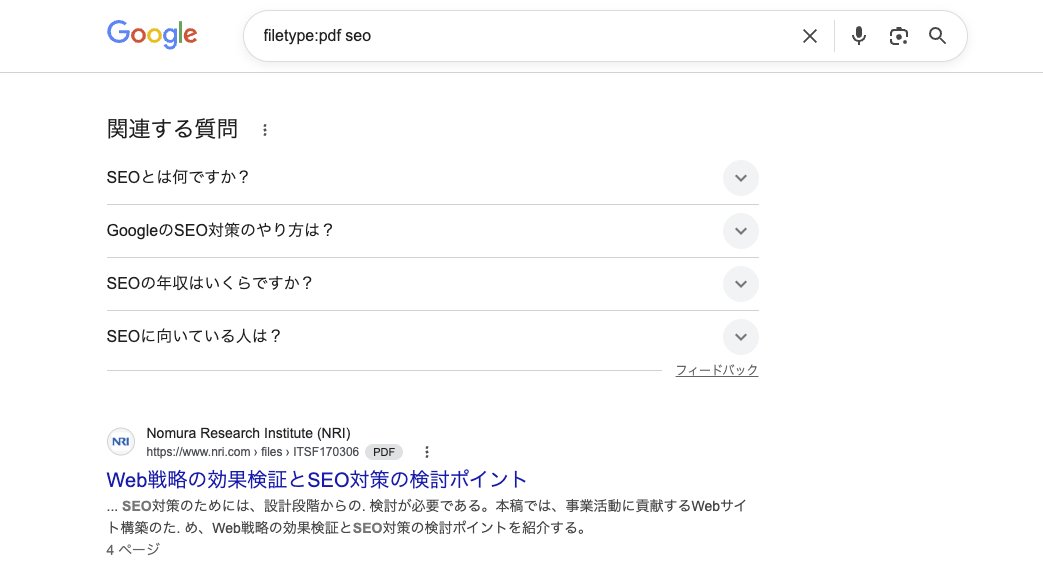Click the magnifier search button

[x=937, y=36]
